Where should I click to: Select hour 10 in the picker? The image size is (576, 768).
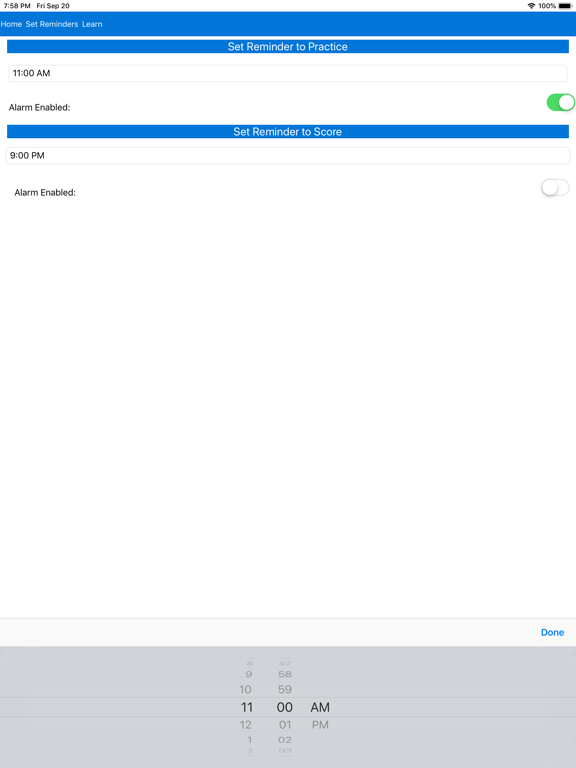(x=245, y=690)
